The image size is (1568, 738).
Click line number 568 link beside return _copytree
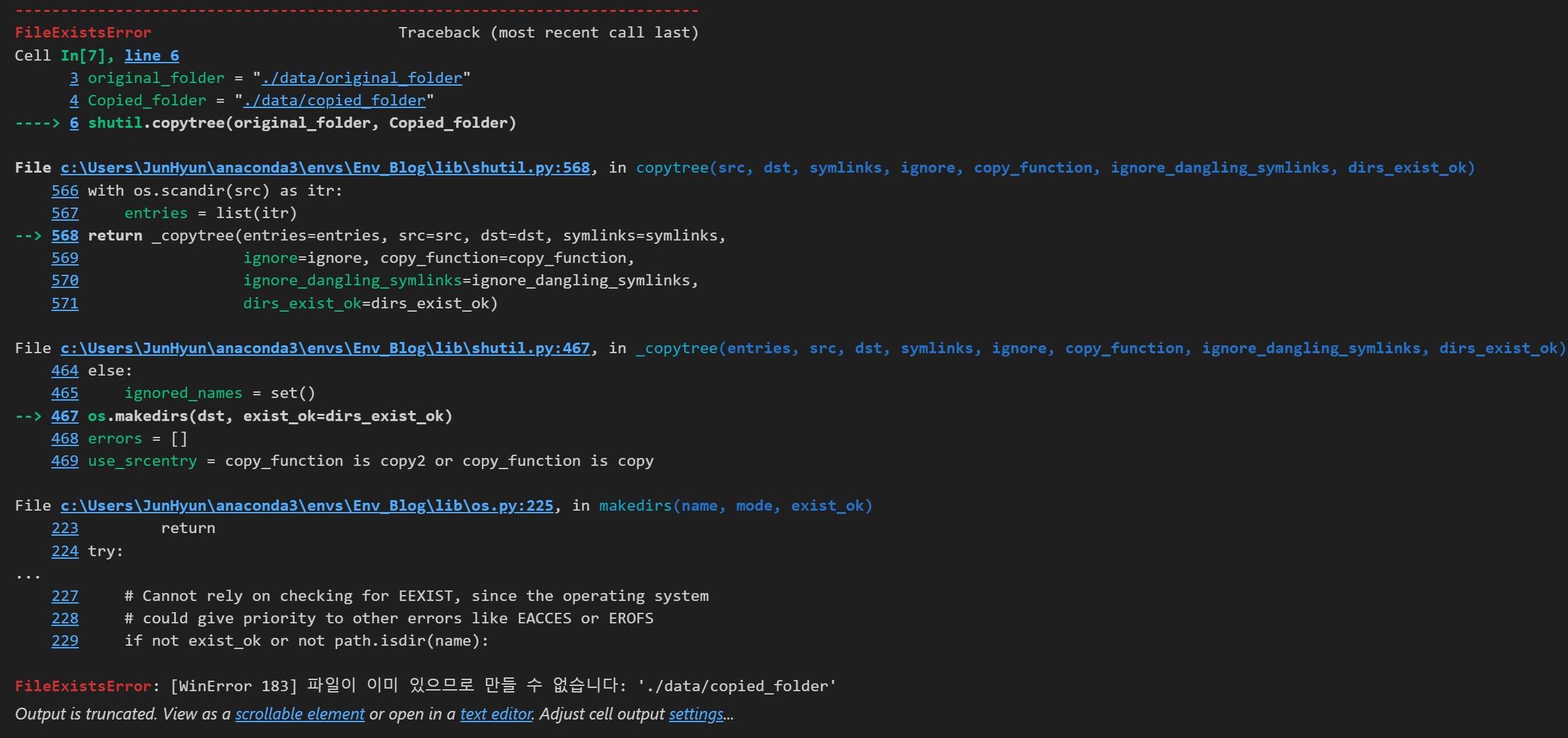(x=65, y=235)
